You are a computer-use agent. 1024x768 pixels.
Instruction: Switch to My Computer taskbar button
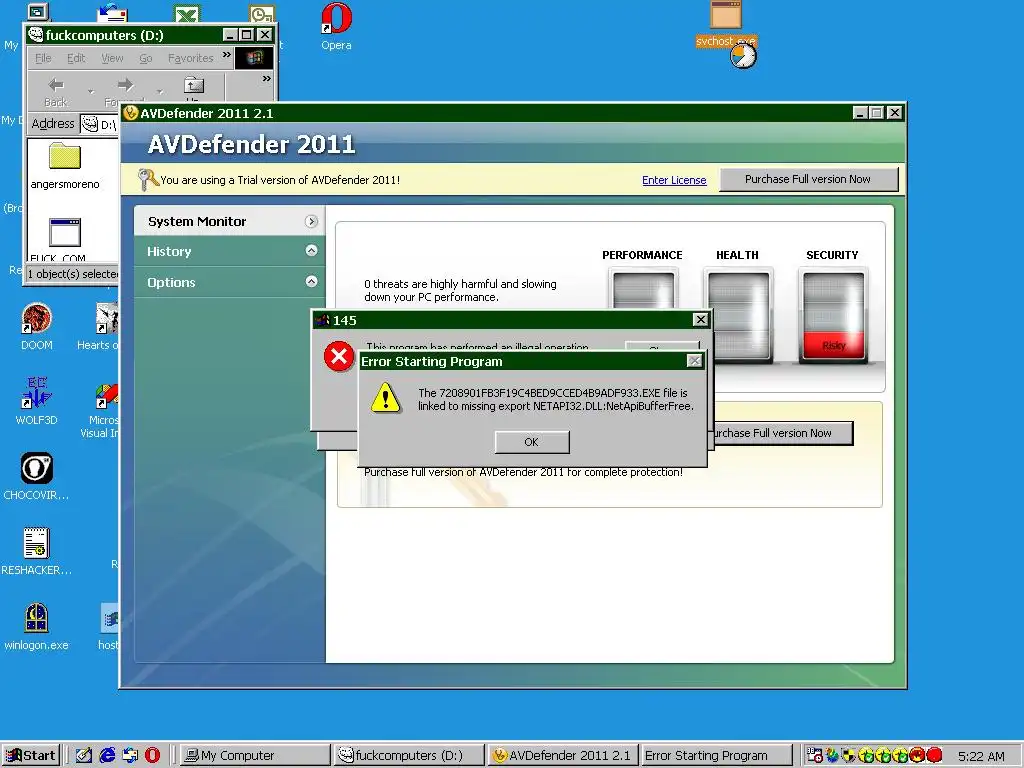(254, 756)
